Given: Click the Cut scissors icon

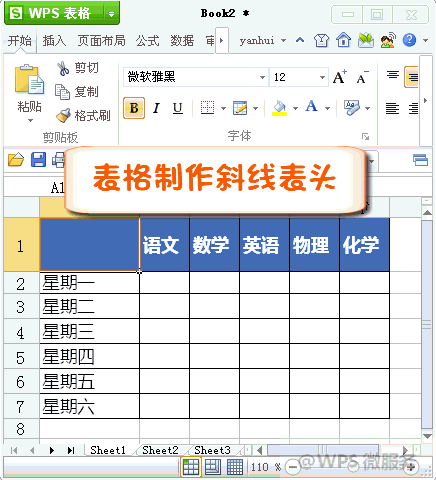Looking at the screenshot, I should 62,68.
